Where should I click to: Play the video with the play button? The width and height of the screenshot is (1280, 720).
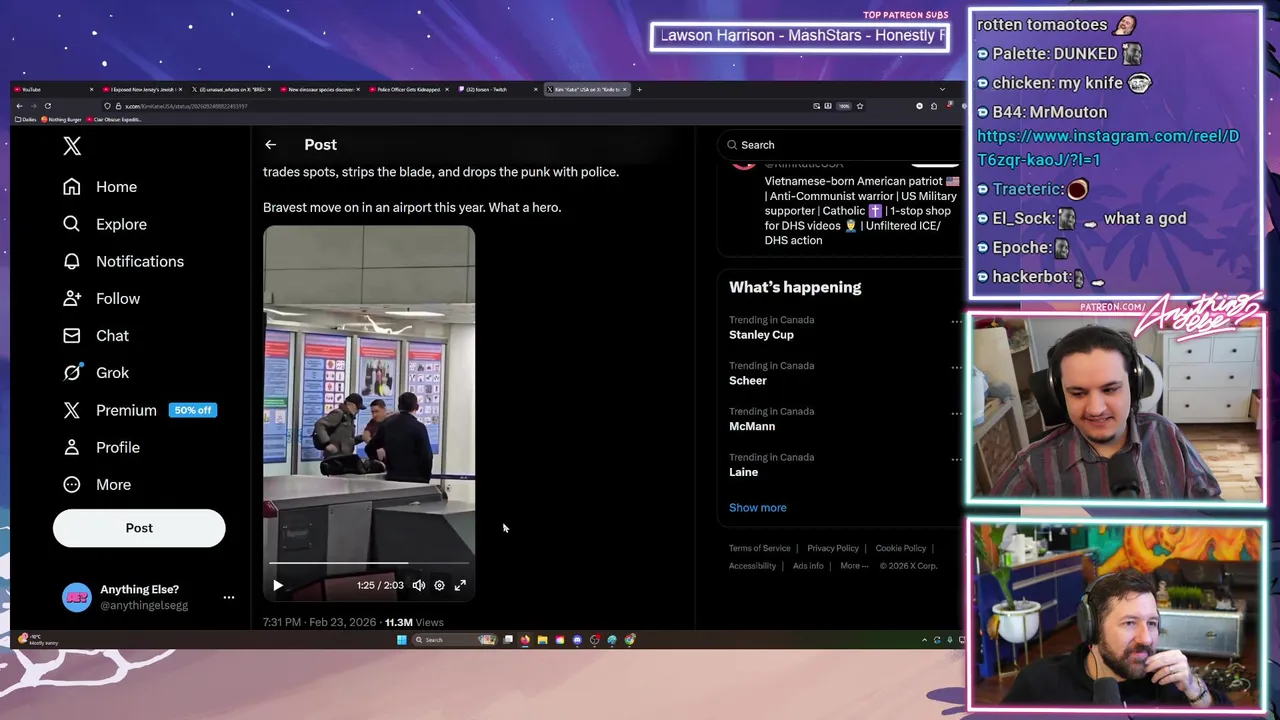click(x=278, y=585)
